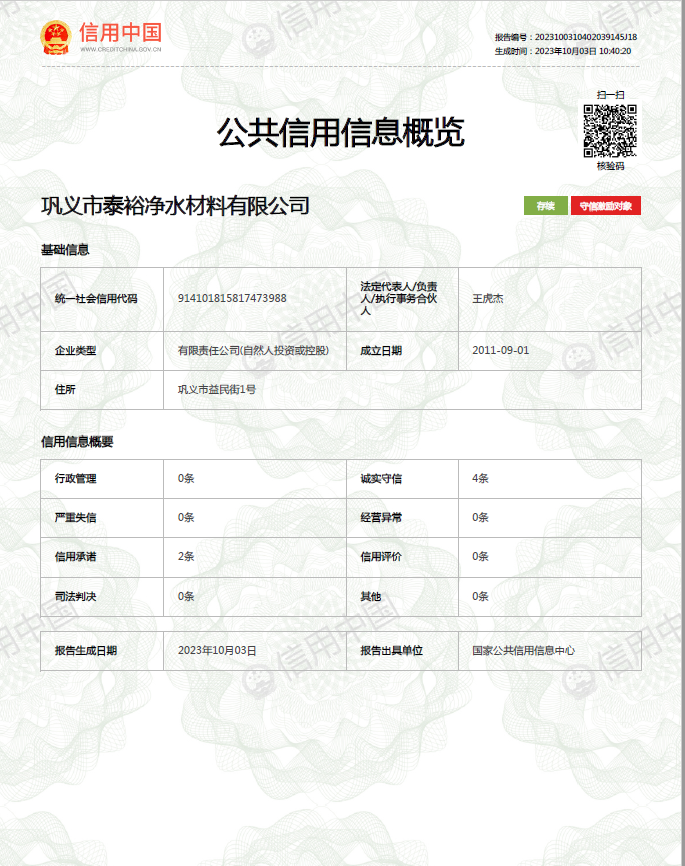This screenshot has height=866, width=685.
Task: Click the 信用评价 label cell
Action: click(402, 557)
